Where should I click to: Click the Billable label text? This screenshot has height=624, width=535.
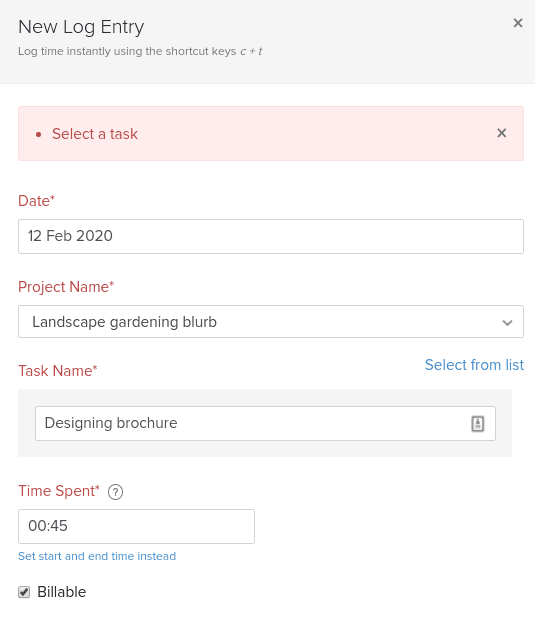62,592
